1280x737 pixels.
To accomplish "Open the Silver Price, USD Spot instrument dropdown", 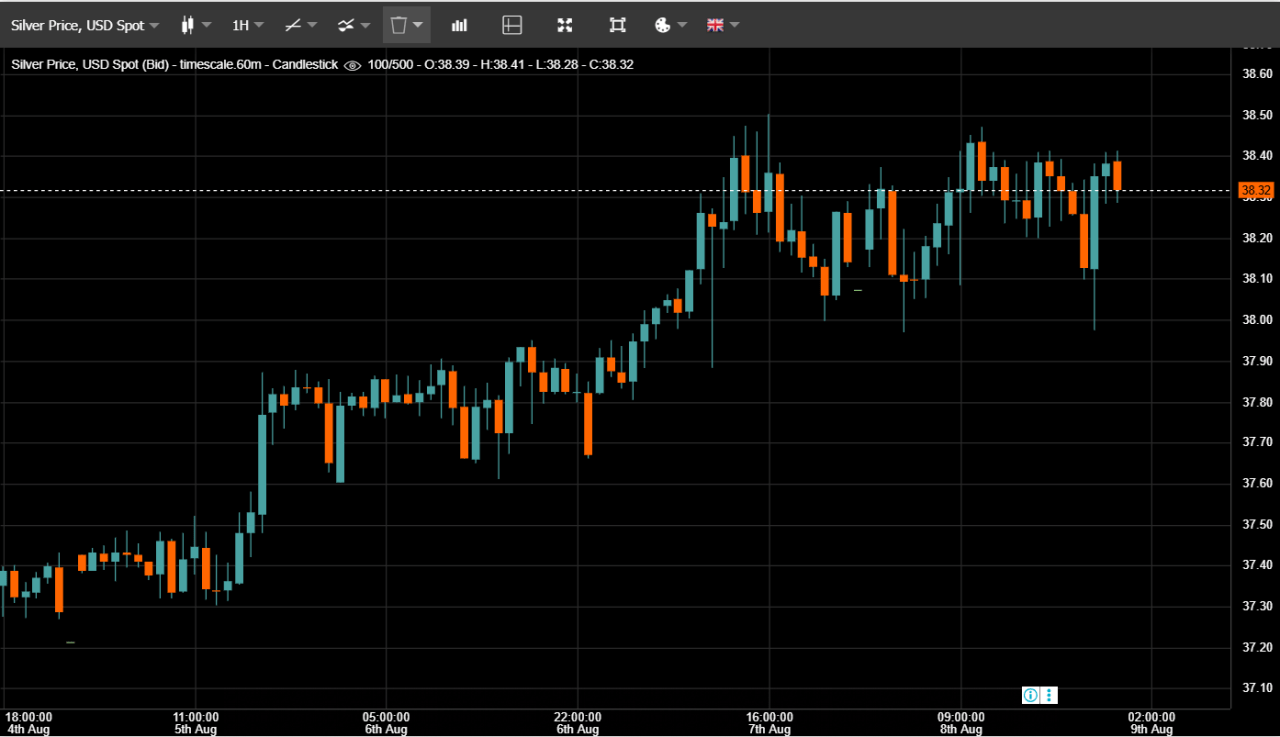I will pyautogui.click(x=84, y=25).
